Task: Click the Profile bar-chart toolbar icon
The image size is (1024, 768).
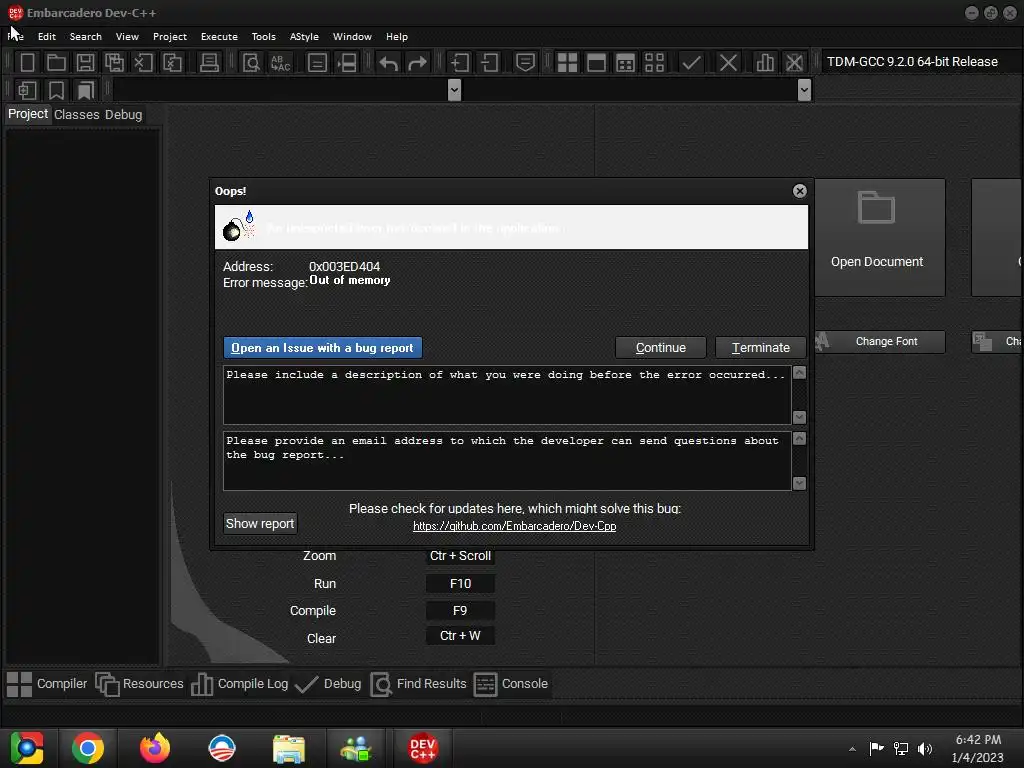Action: click(x=765, y=63)
